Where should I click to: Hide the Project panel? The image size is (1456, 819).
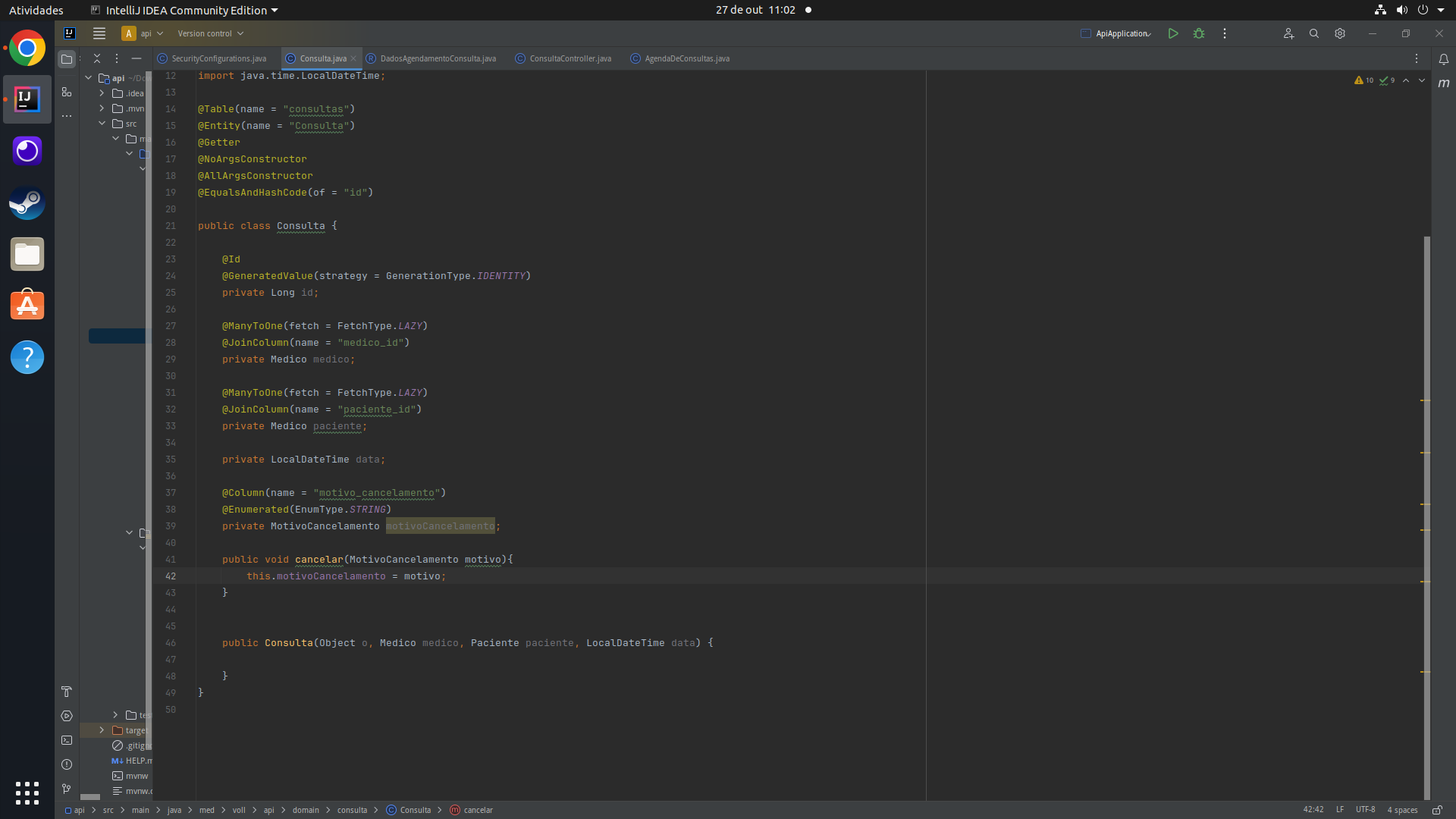pyautogui.click(x=136, y=58)
